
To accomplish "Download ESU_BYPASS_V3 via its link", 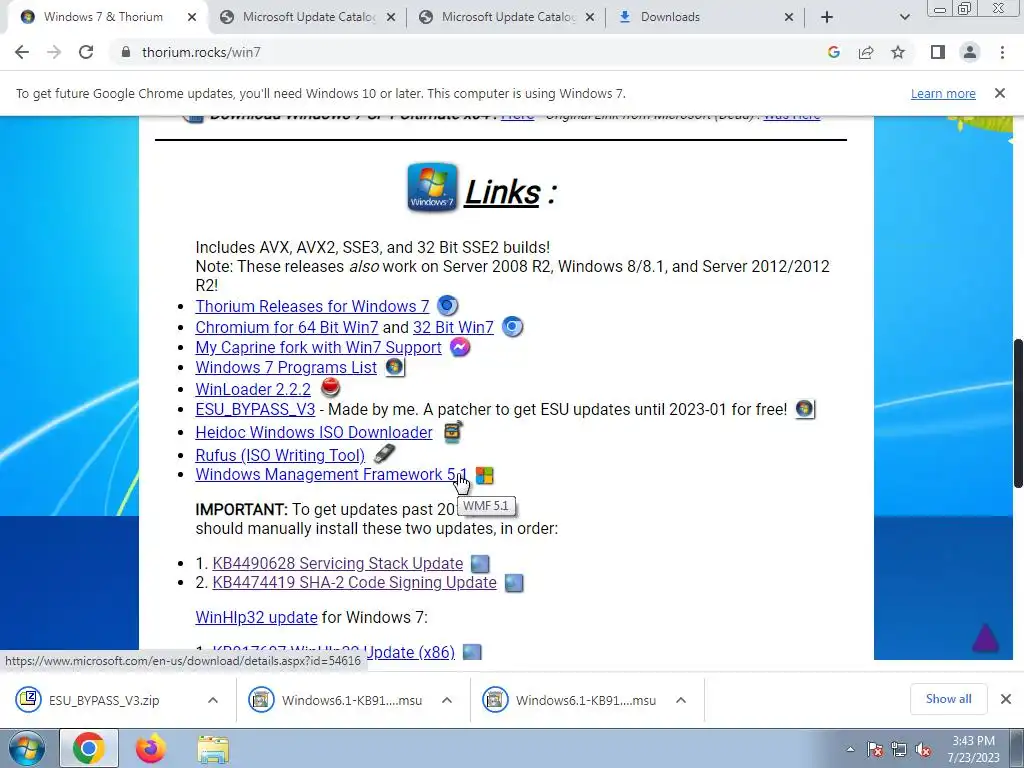I will 255,409.
